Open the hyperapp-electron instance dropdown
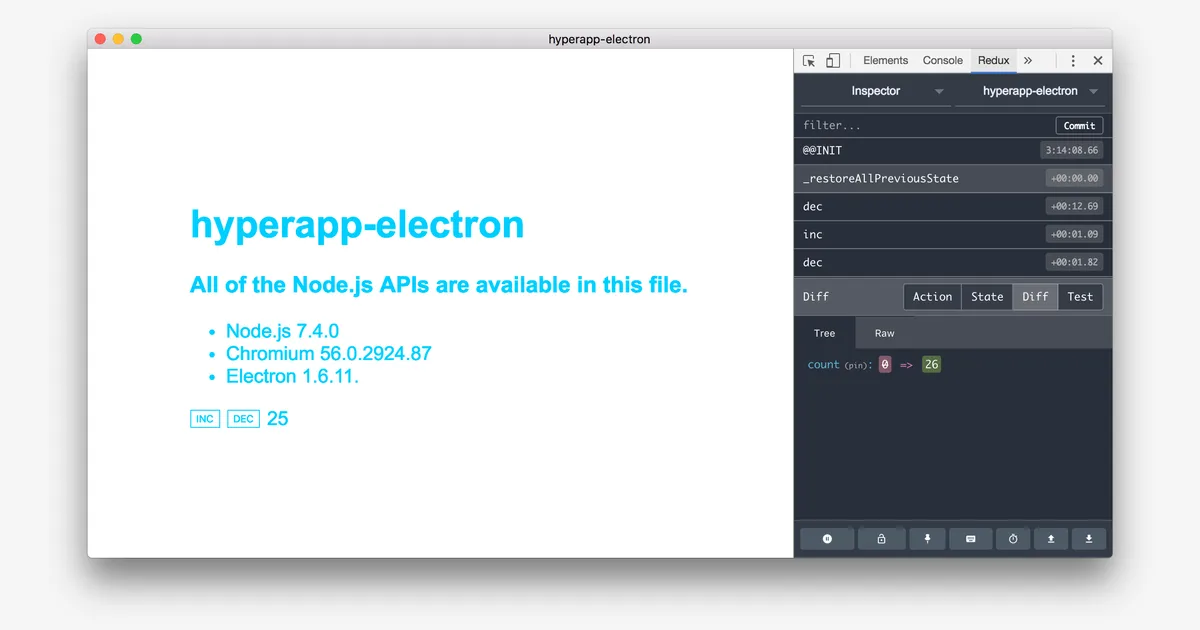The width and height of the screenshot is (1200, 630). pos(1030,92)
